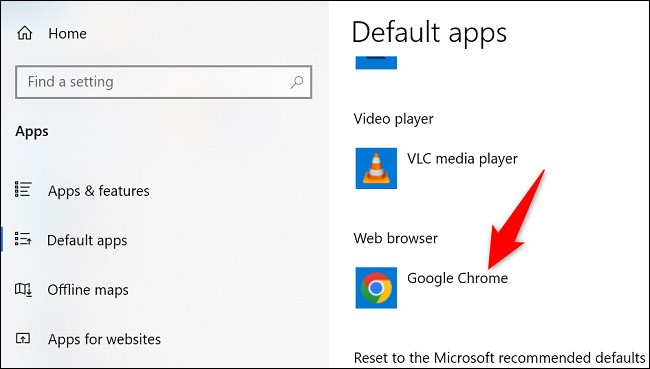
Task: Open the Home settings page
Action: pyautogui.click(x=68, y=34)
